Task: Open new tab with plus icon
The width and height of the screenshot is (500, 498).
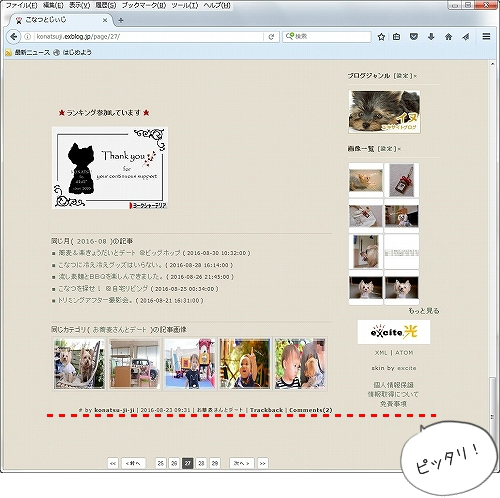Action: point(121,20)
